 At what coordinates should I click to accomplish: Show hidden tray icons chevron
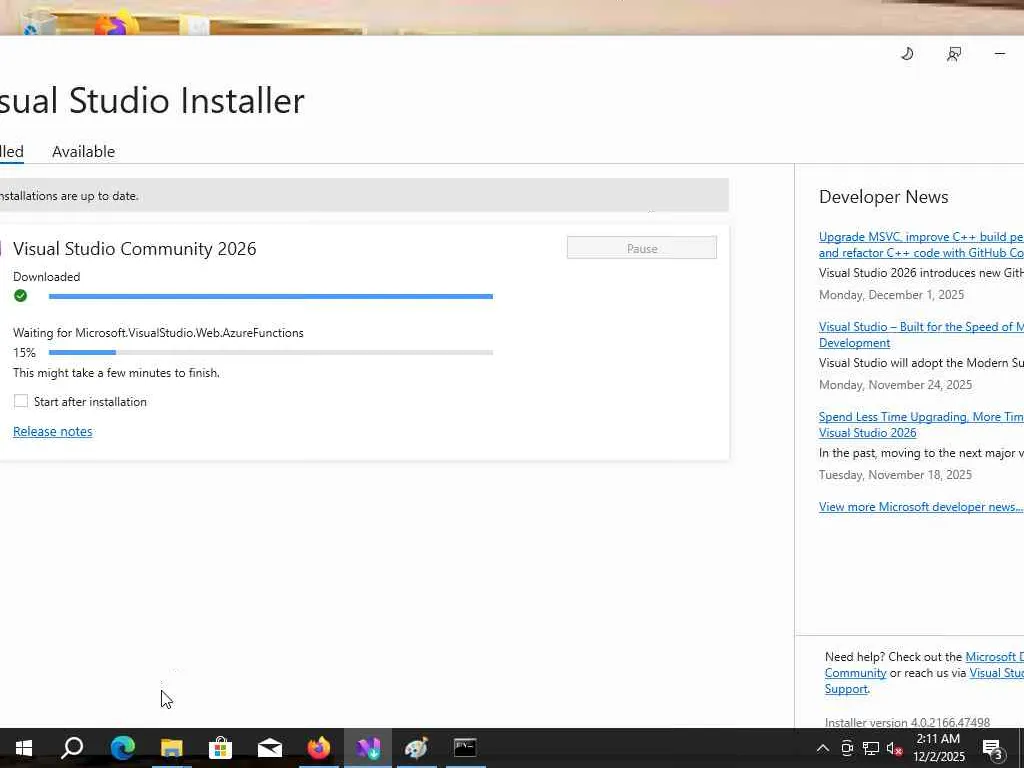click(x=823, y=748)
